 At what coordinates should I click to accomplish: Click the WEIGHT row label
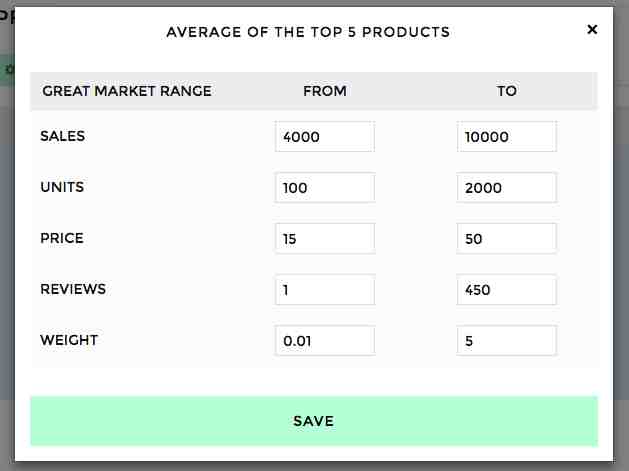coord(69,340)
